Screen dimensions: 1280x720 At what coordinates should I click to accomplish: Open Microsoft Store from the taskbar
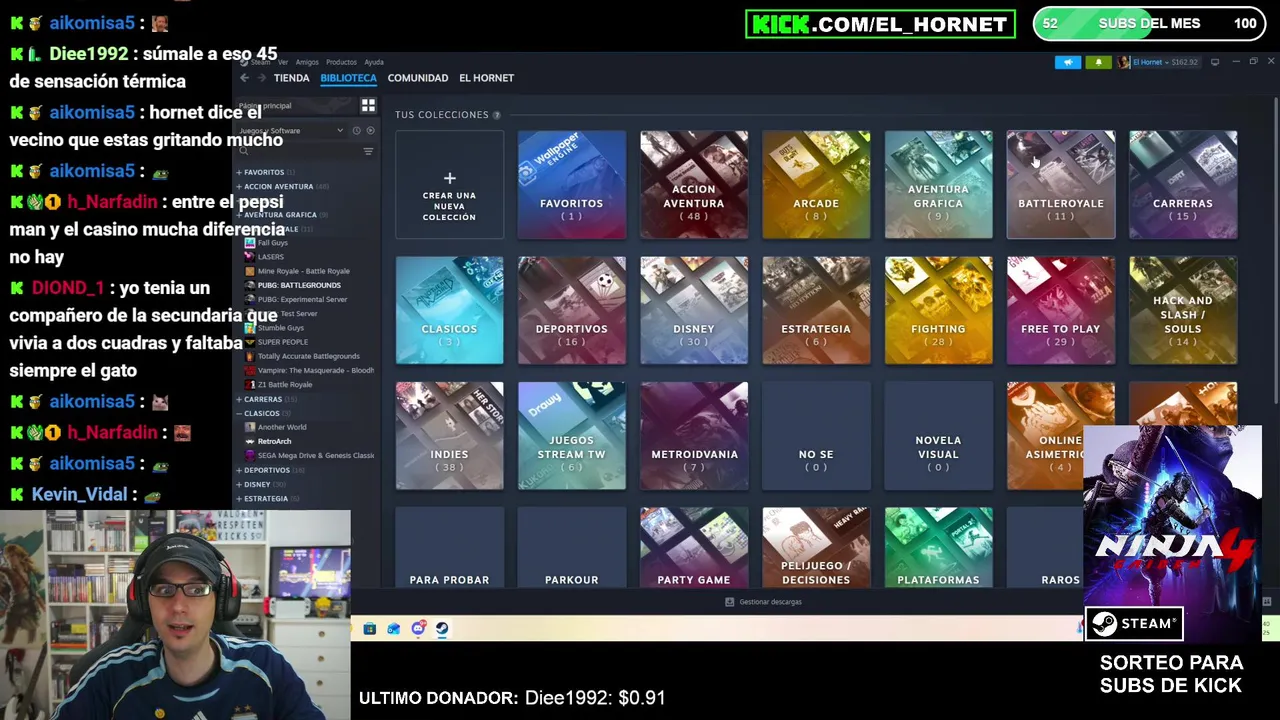coord(370,629)
